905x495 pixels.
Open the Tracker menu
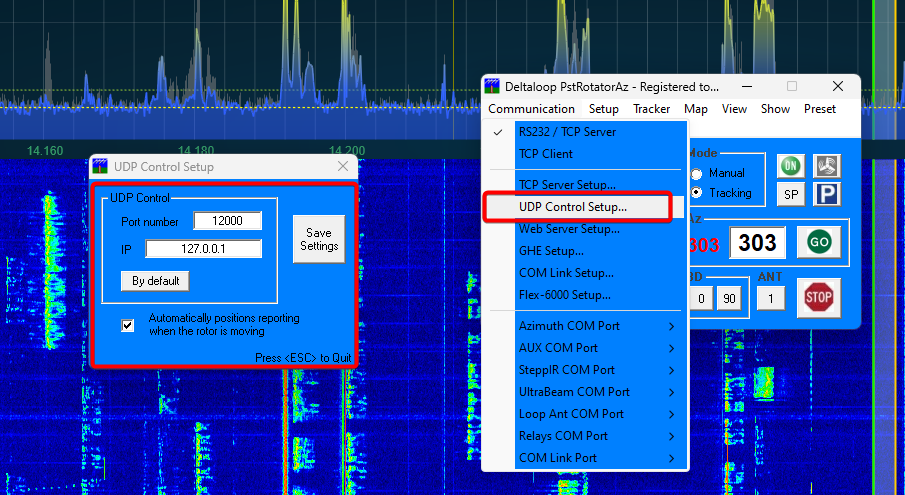click(651, 109)
